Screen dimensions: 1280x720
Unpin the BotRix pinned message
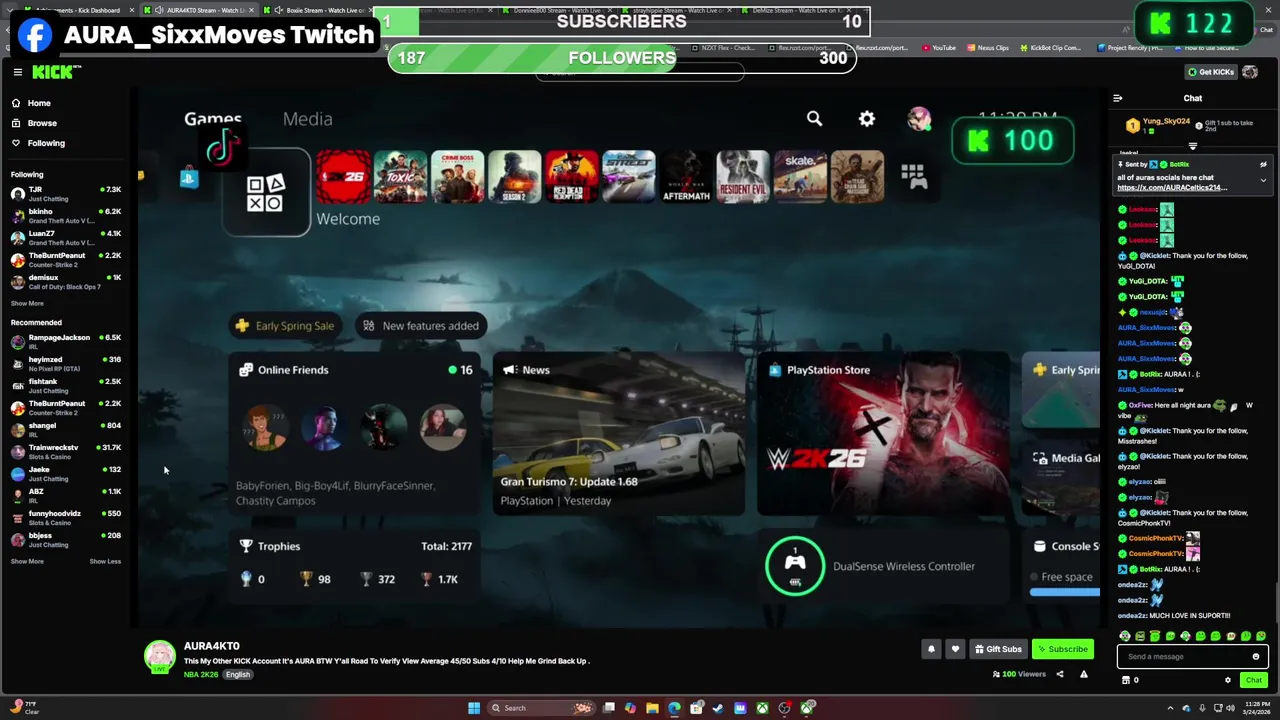pyautogui.click(x=1263, y=164)
